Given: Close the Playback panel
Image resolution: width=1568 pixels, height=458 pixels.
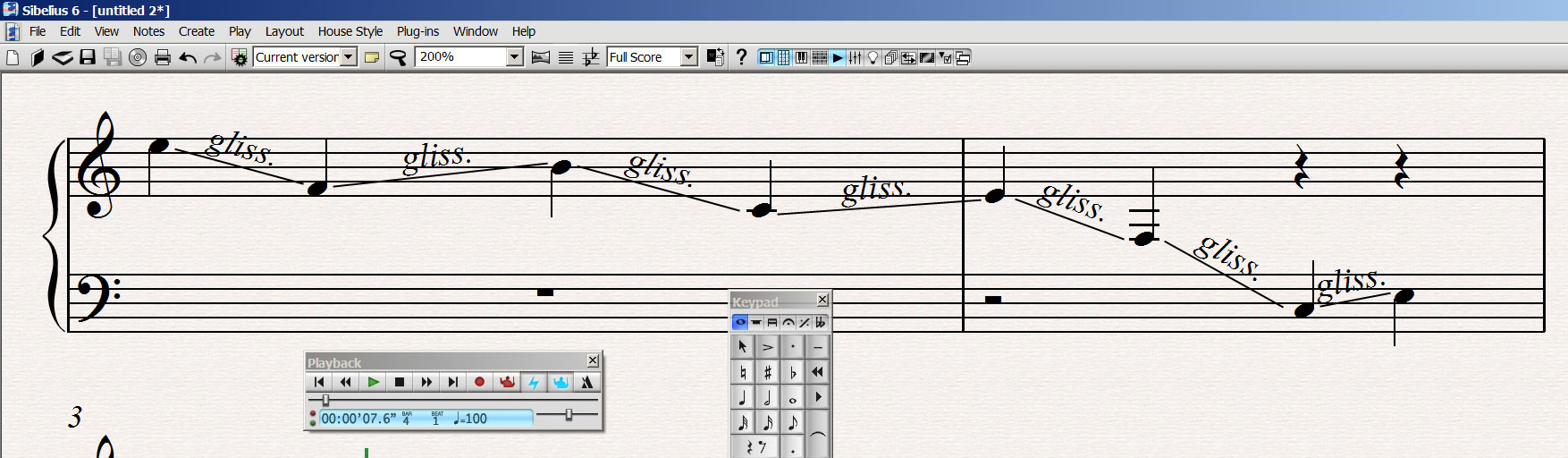Looking at the screenshot, I should (x=593, y=360).
